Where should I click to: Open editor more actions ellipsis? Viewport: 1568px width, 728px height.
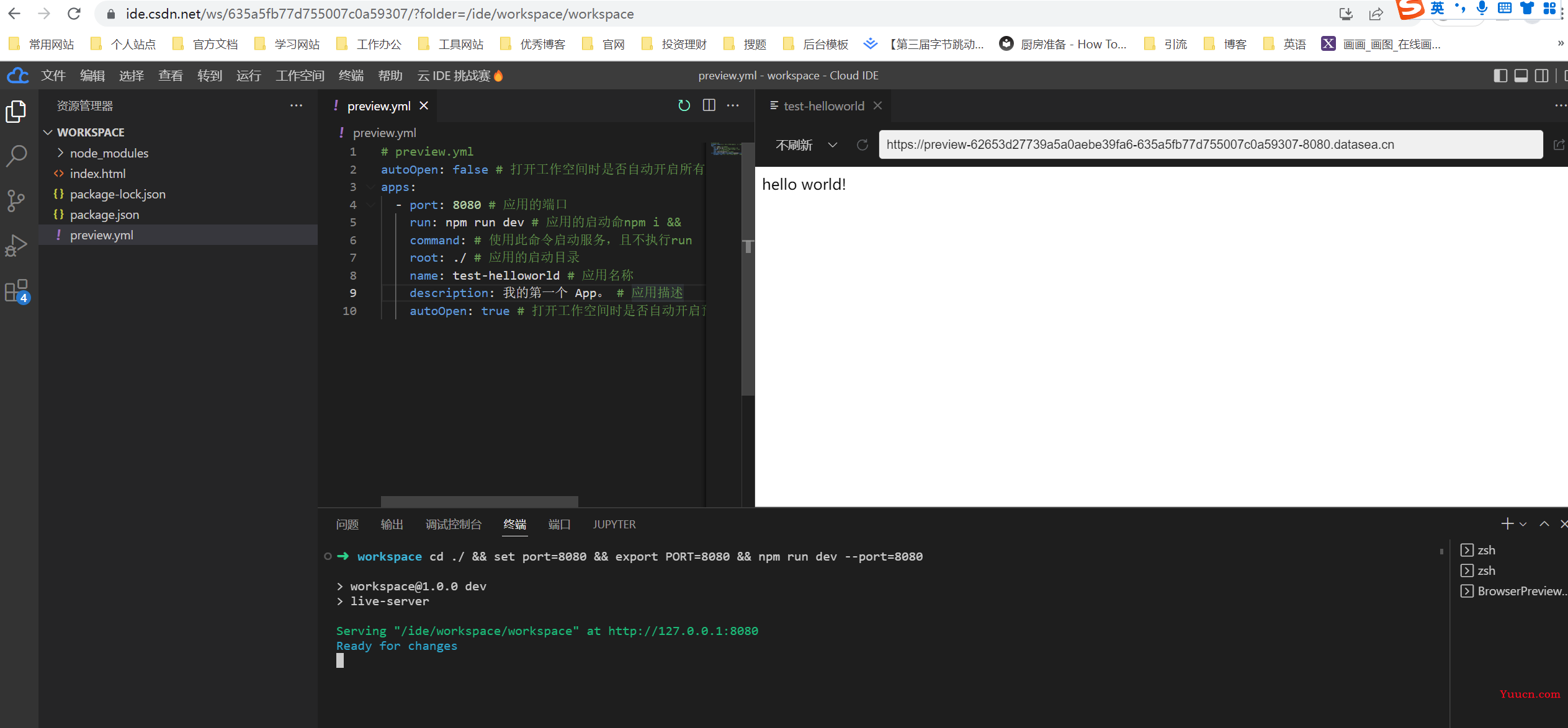[733, 105]
